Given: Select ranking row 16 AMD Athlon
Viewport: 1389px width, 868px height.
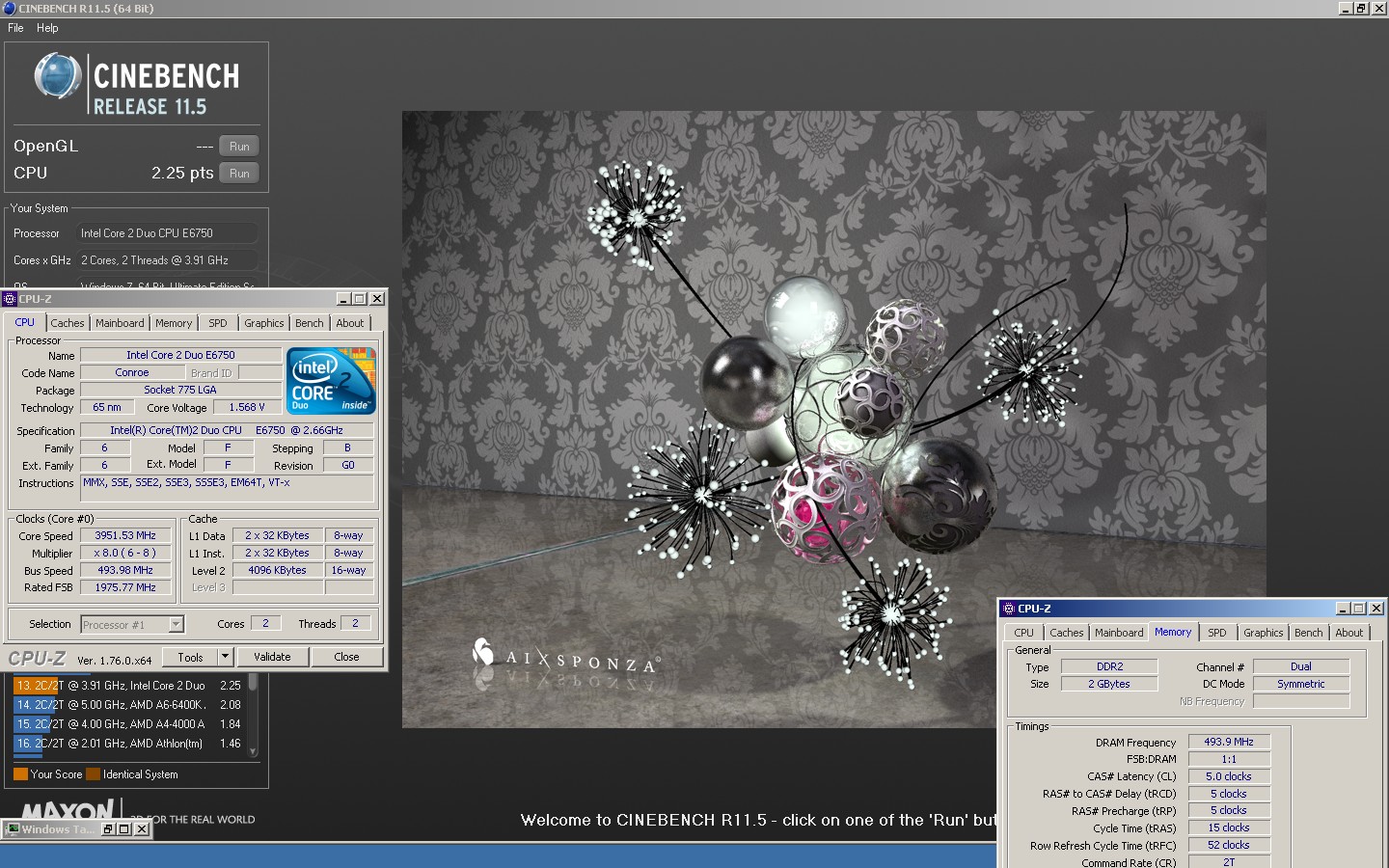Looking at the screenshot, I should click(129, 744).
